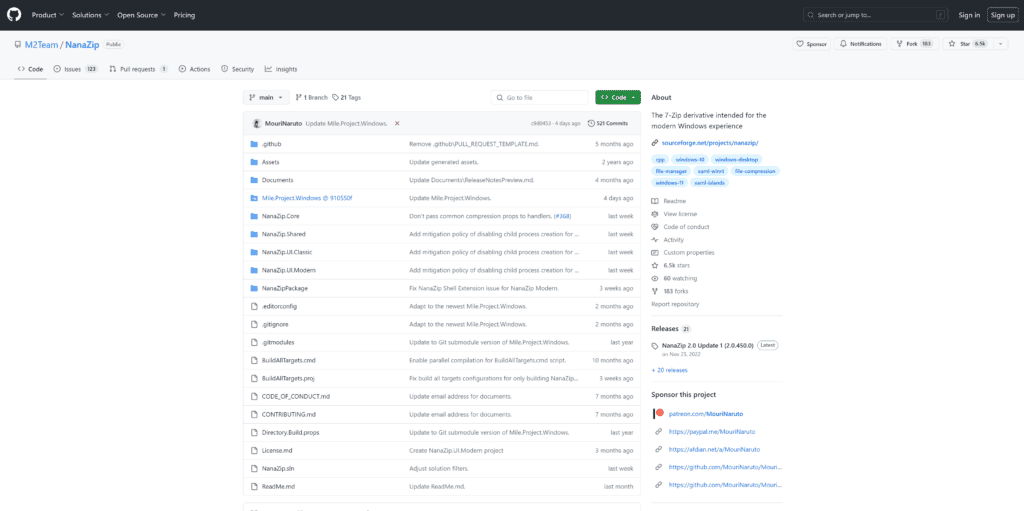Open the Documents folder
The image size is (1024, 511).
point(278,180)
